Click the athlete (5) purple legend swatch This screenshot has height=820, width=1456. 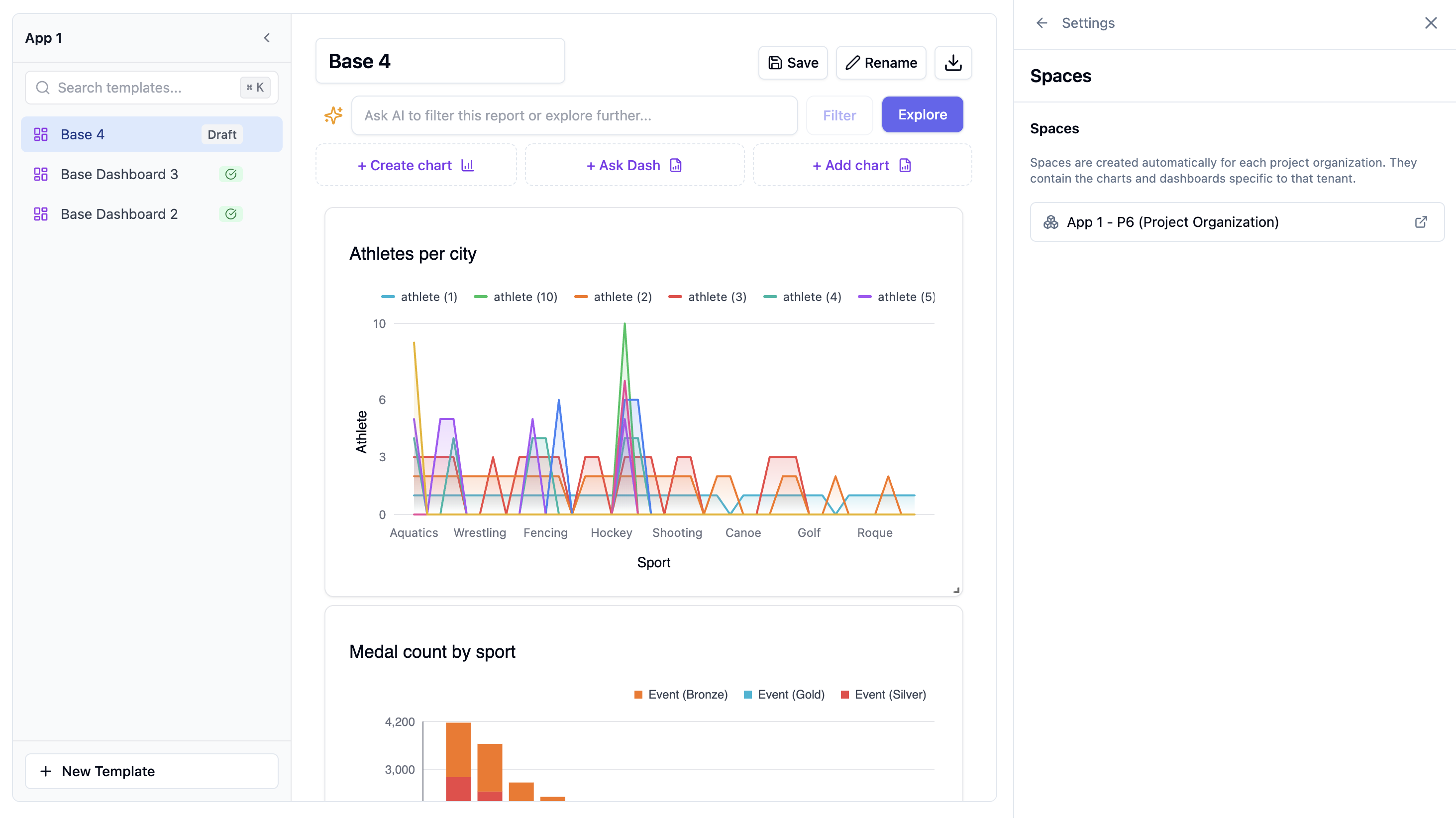coord(864,297)
